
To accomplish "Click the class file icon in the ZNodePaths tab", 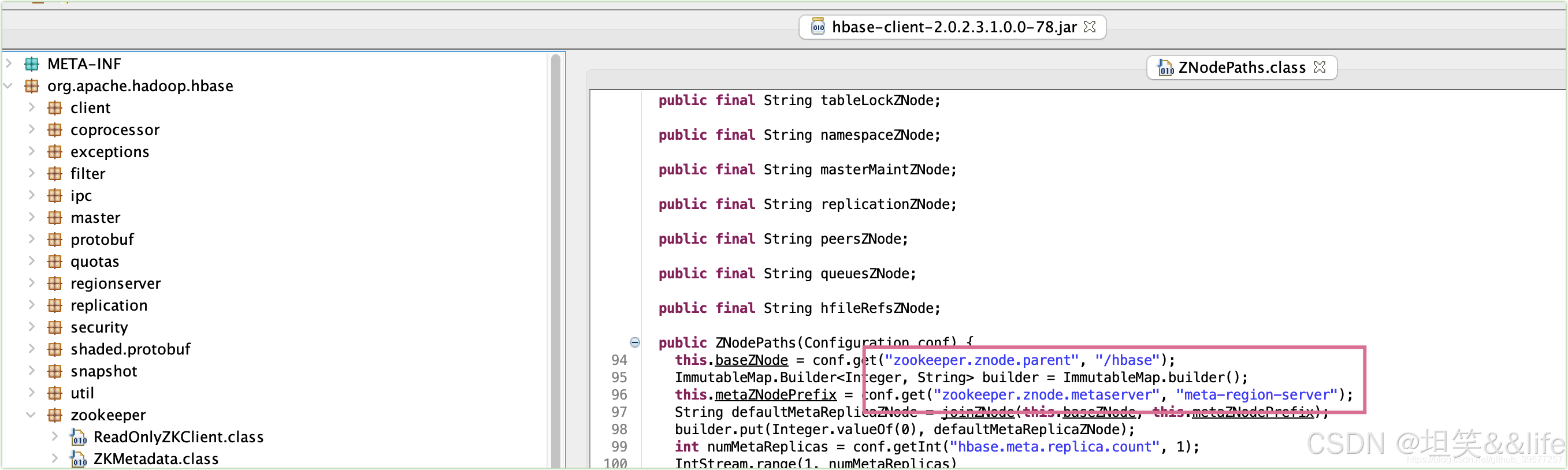I will [x=1165, y=68].
